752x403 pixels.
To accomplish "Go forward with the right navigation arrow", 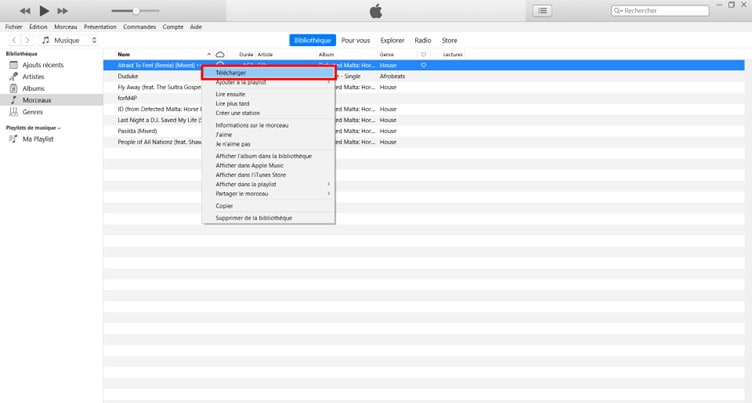I will click(27, 40).
